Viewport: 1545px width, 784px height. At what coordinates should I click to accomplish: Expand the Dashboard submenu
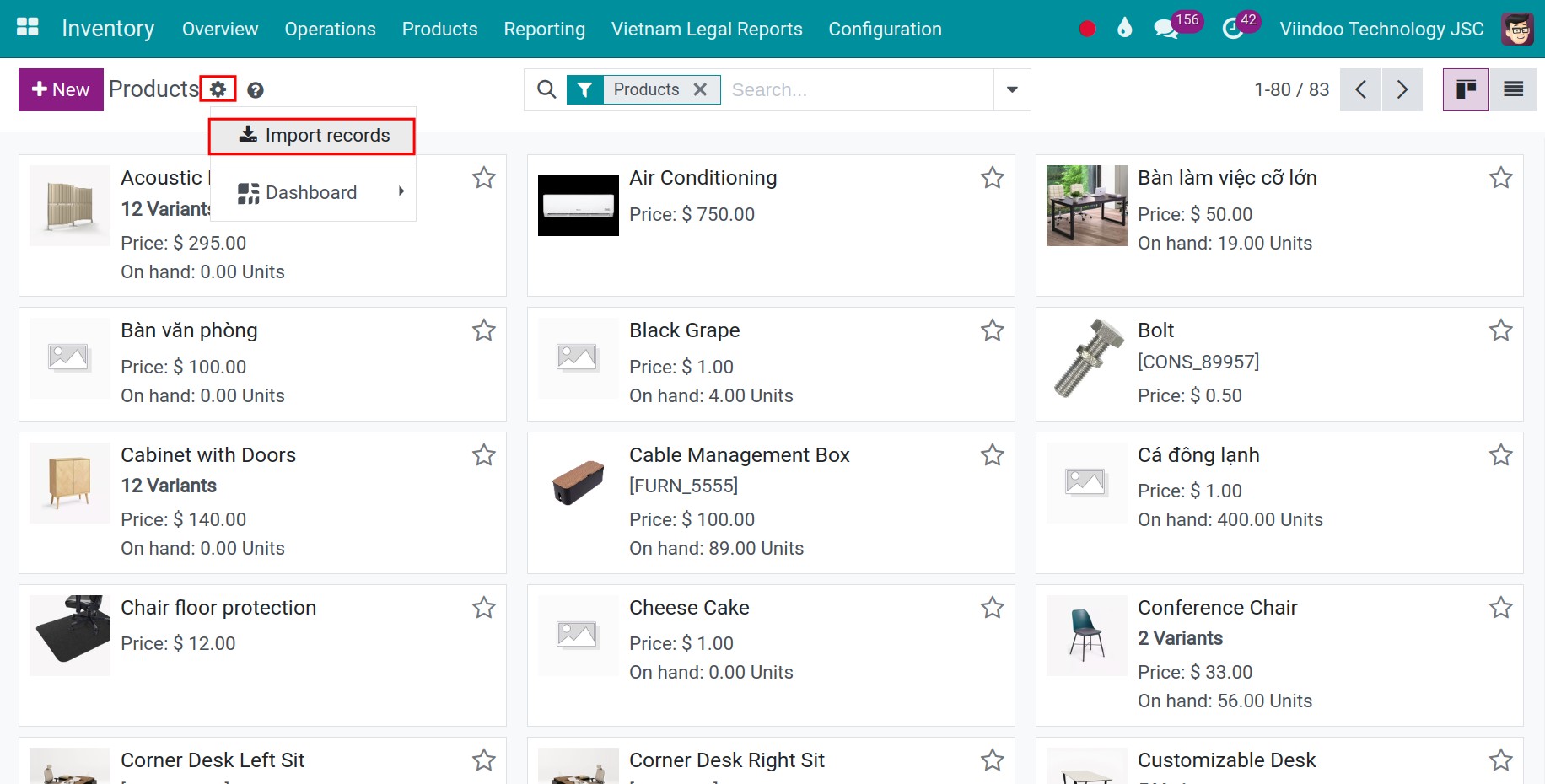point(312,193)
